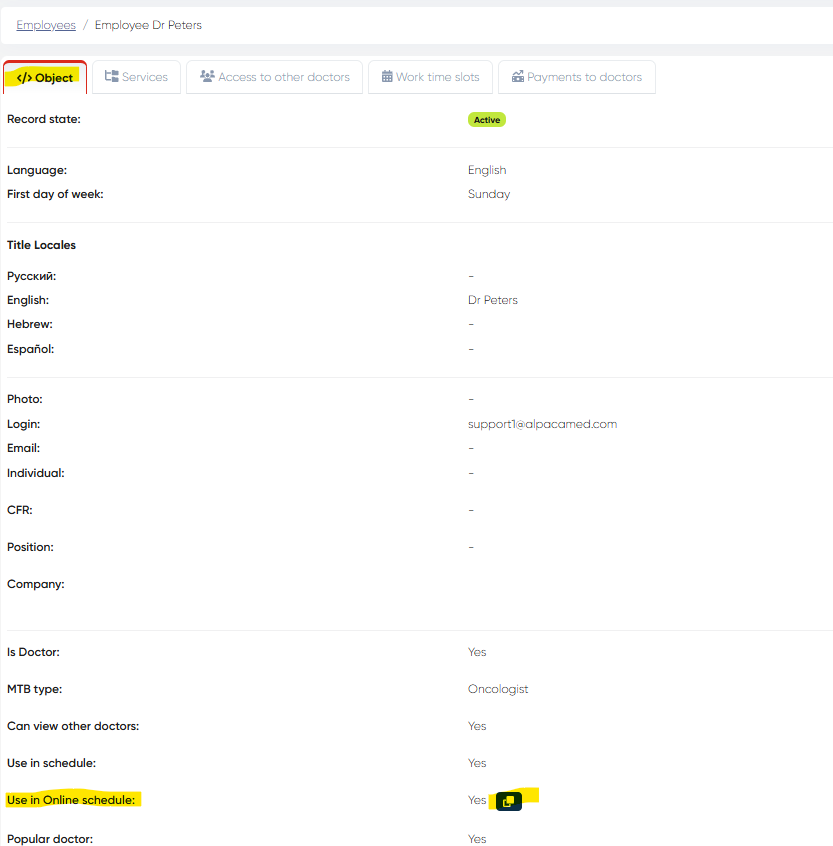Navigate to Employees via breadcrumb link
The image size is (833, 846).
pyautogui.click(x=46, y=25)
